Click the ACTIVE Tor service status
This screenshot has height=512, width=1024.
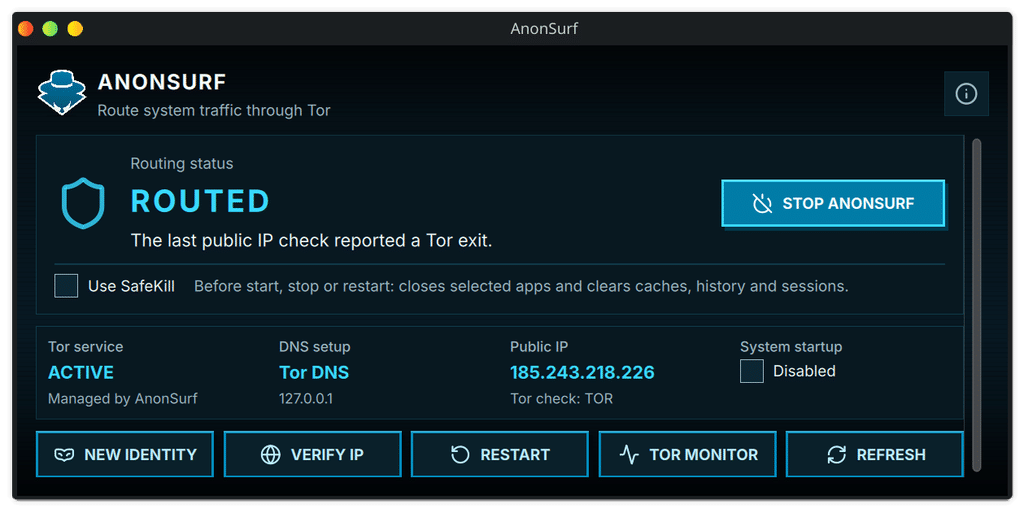tap(81, 372)
